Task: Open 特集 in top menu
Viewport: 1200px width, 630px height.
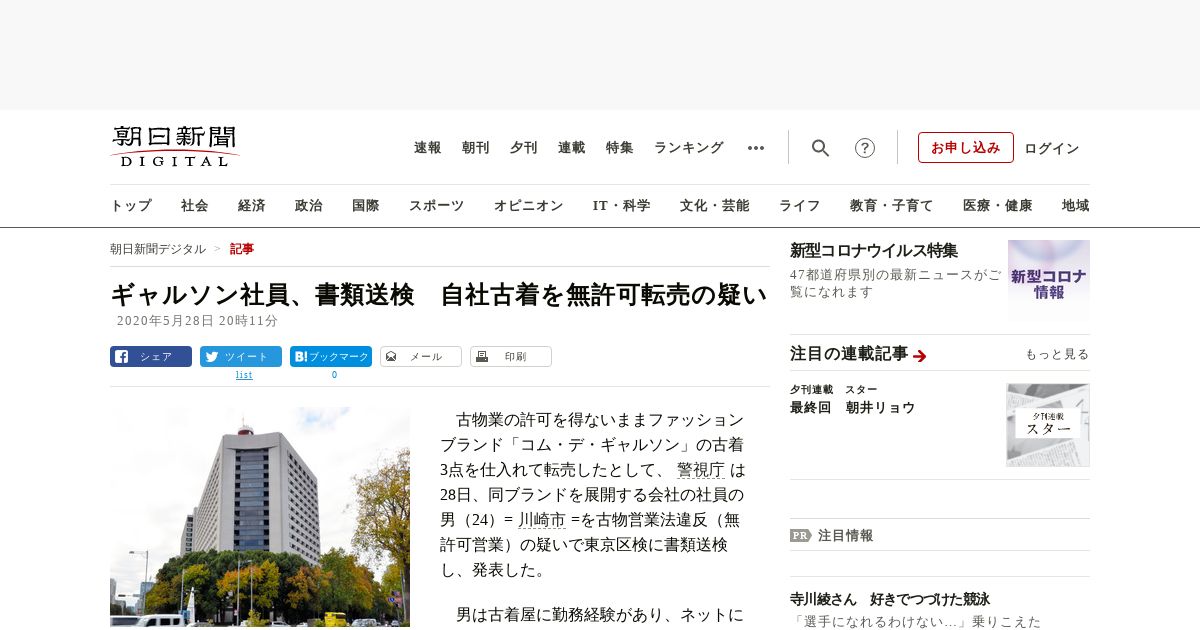Action: (x=620, y=148)
